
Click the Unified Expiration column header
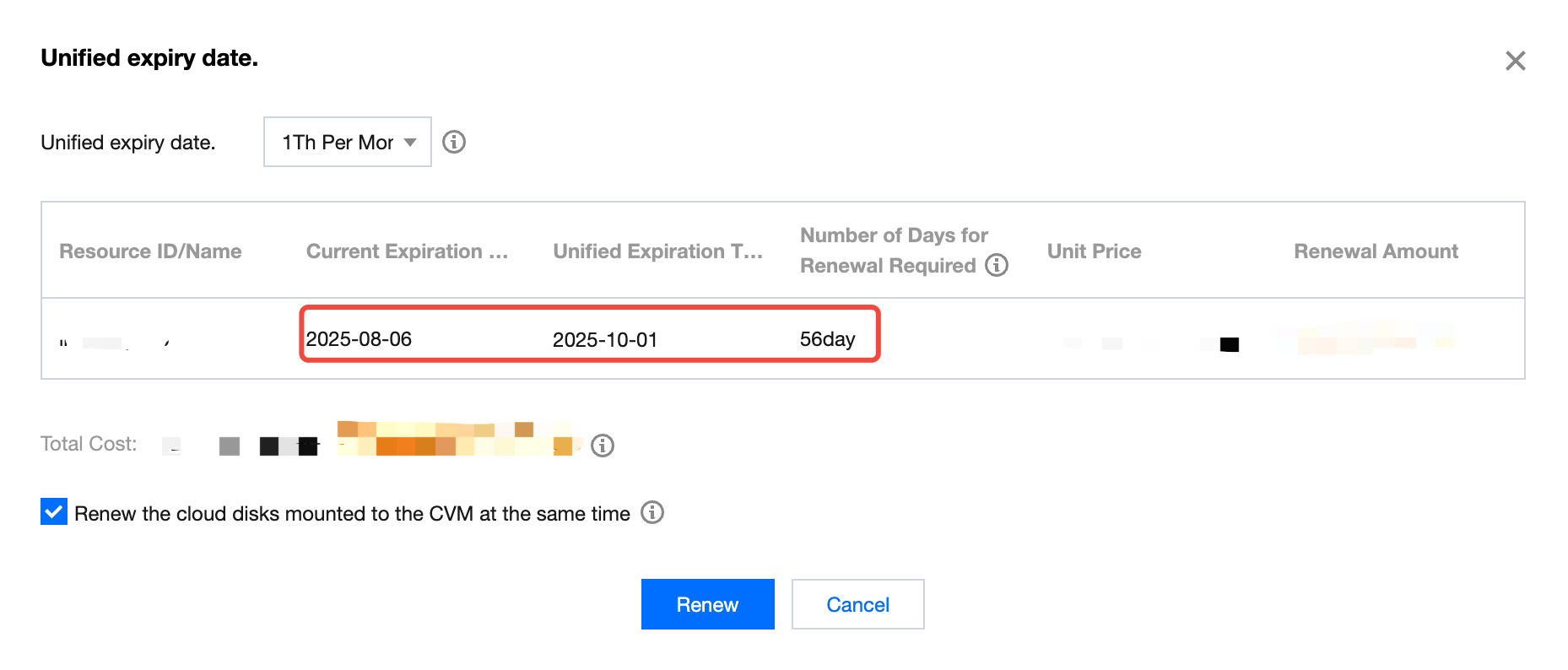click(657, 251)
